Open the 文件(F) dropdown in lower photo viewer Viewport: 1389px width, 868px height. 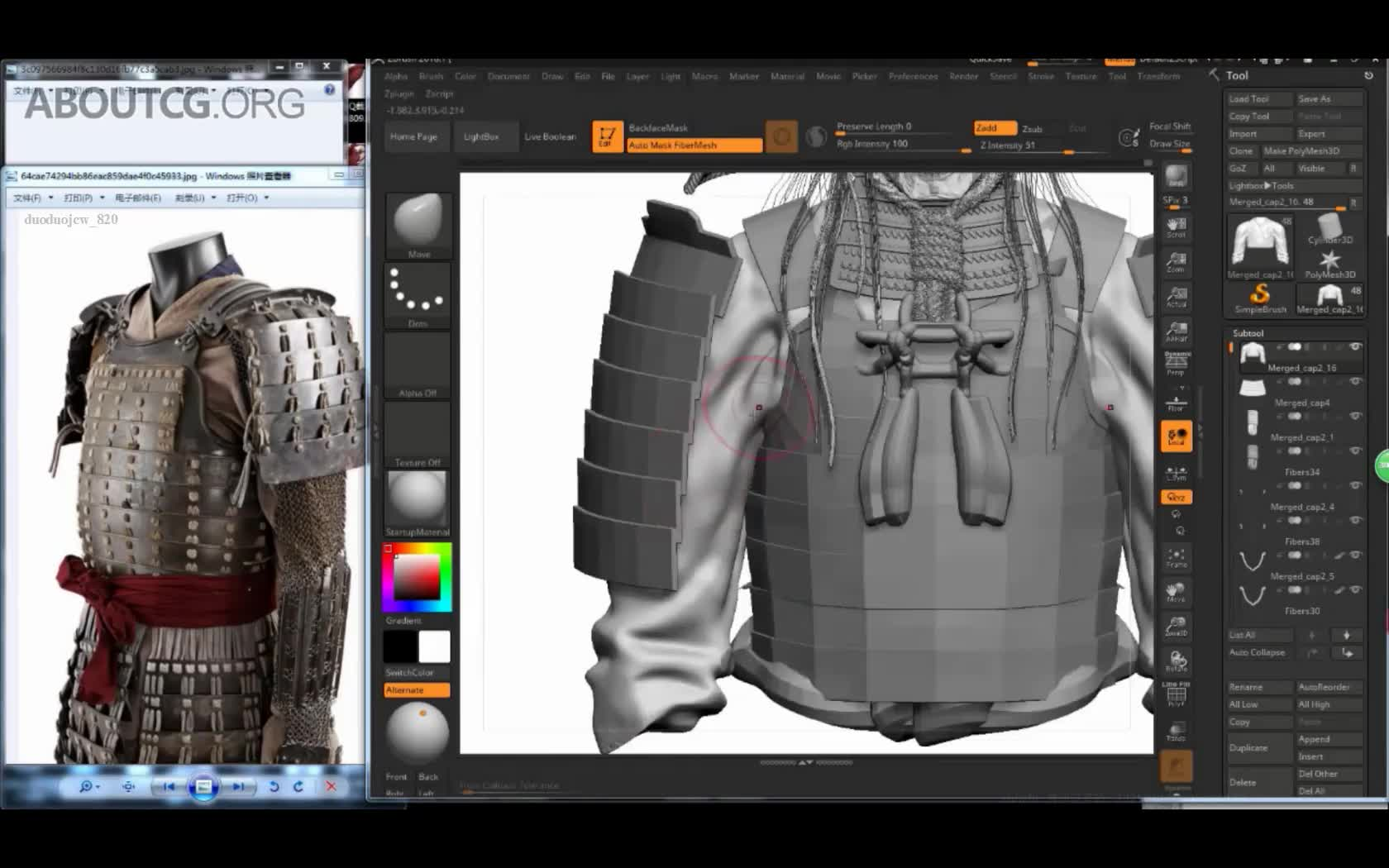(x=32, y=198)
